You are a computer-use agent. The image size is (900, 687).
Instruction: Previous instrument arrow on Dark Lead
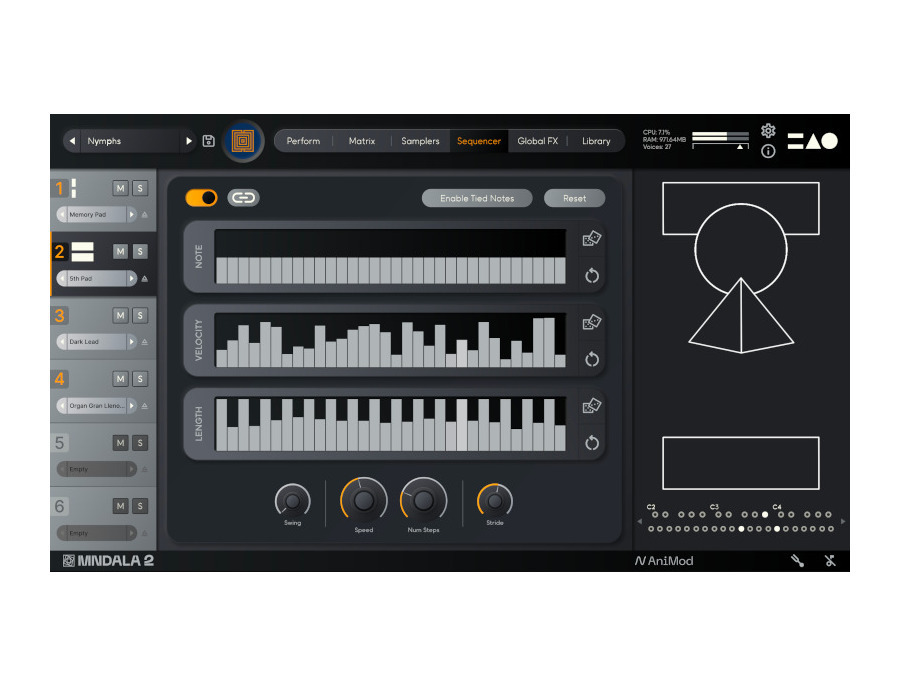[62, 342]
